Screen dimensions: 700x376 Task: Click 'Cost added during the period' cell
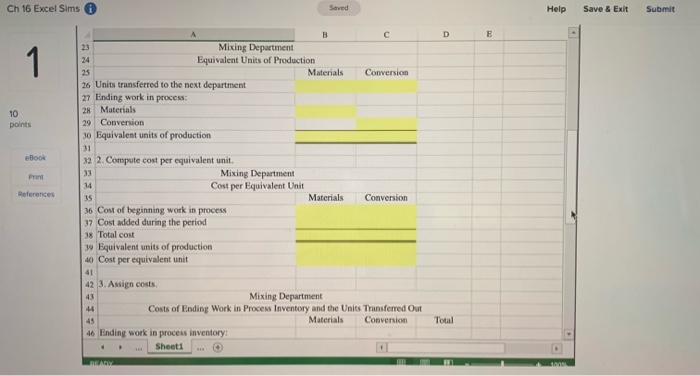(x=196, y=222)
